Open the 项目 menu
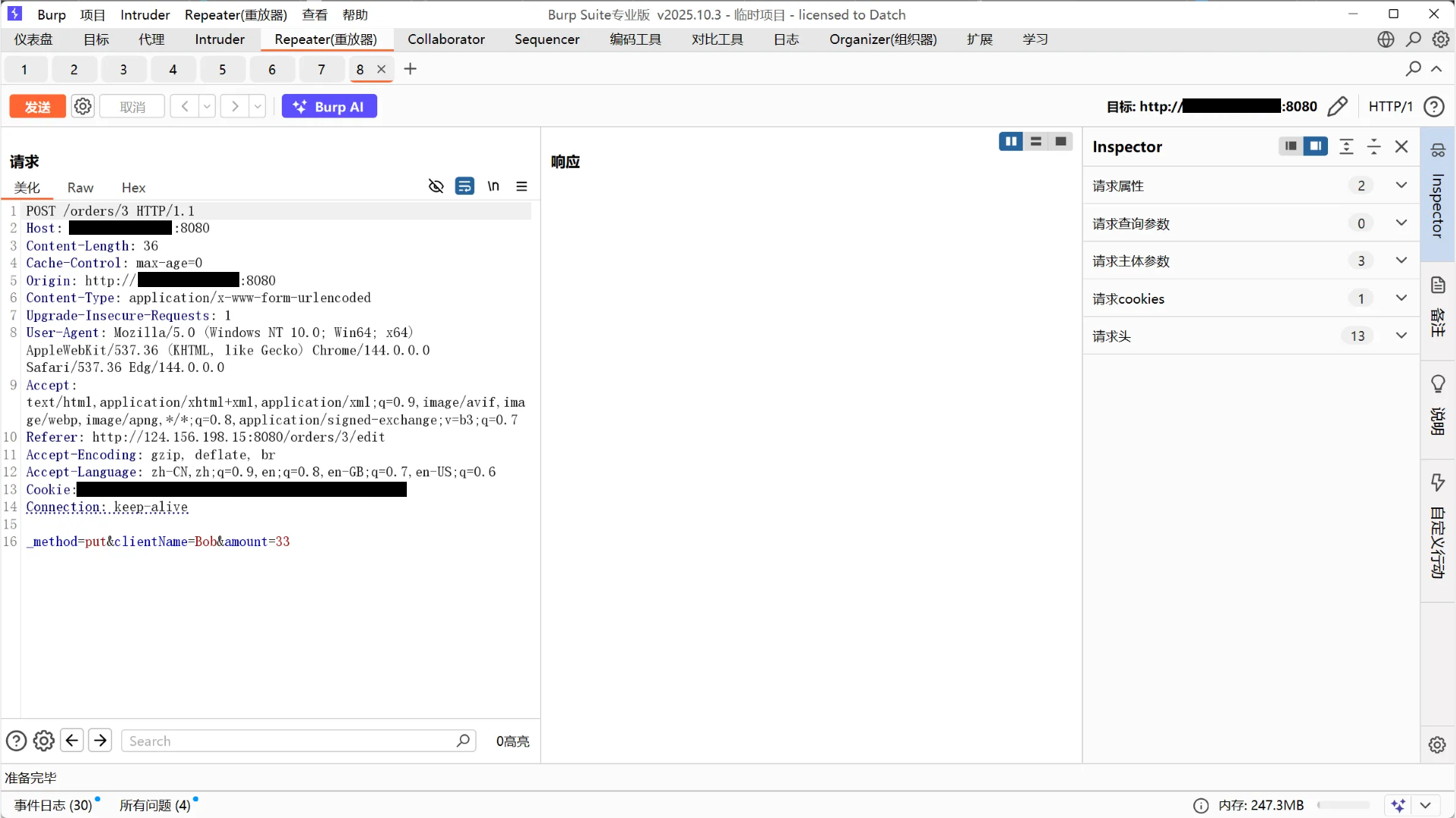 [x=93, y=14]
